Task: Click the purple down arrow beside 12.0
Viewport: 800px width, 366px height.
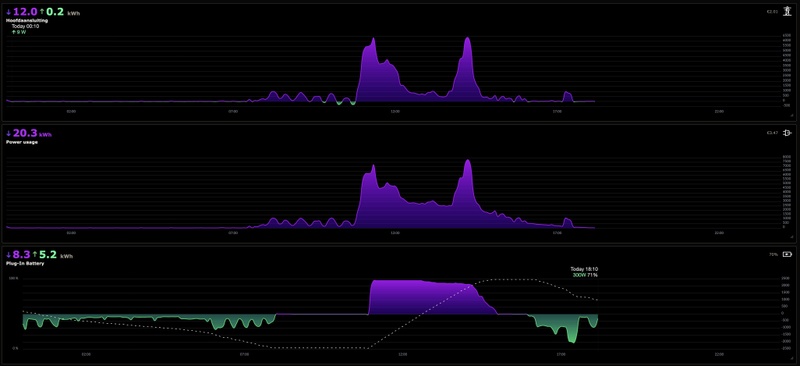Action: click(x=9, y=11)
